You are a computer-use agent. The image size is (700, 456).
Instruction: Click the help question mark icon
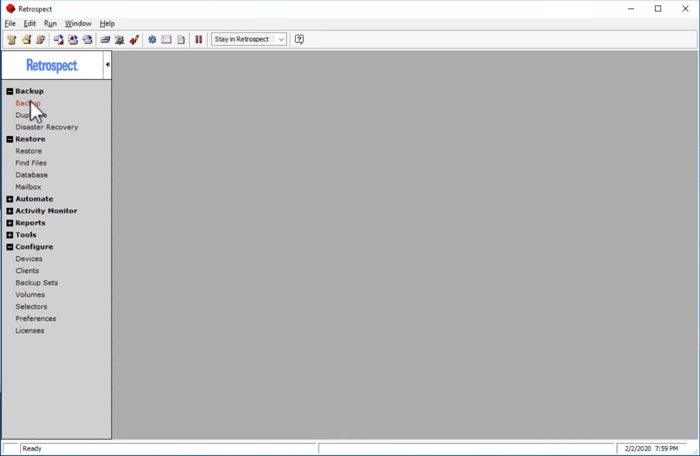[x=299, y=39]
